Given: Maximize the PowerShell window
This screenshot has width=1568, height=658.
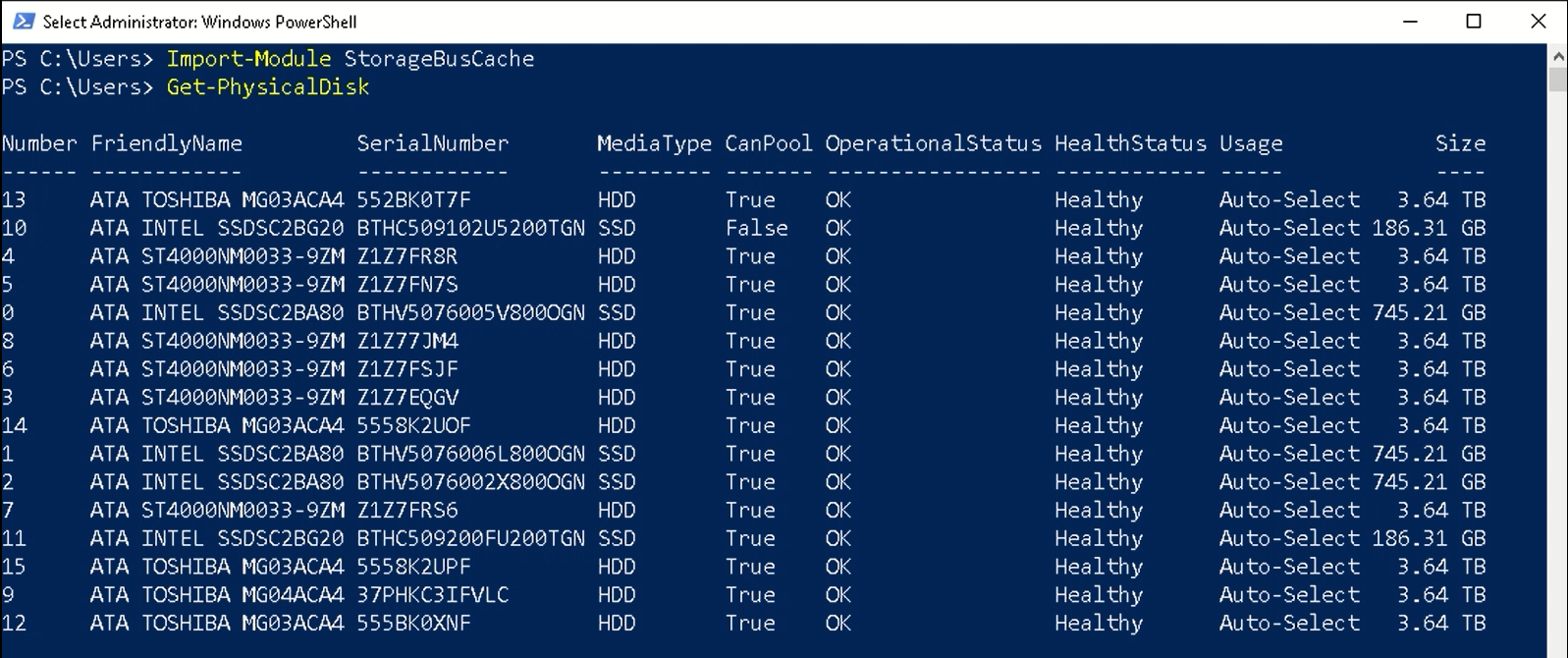Looking at the screenshot, I should [1473, 22].
